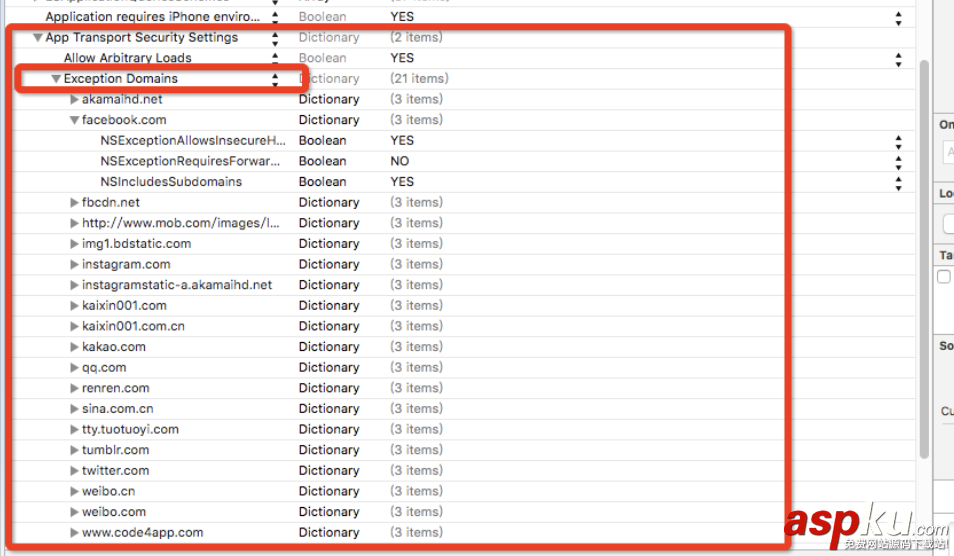Expand the sina.com.cn entry
954x556 pixels.
[74, 409]
